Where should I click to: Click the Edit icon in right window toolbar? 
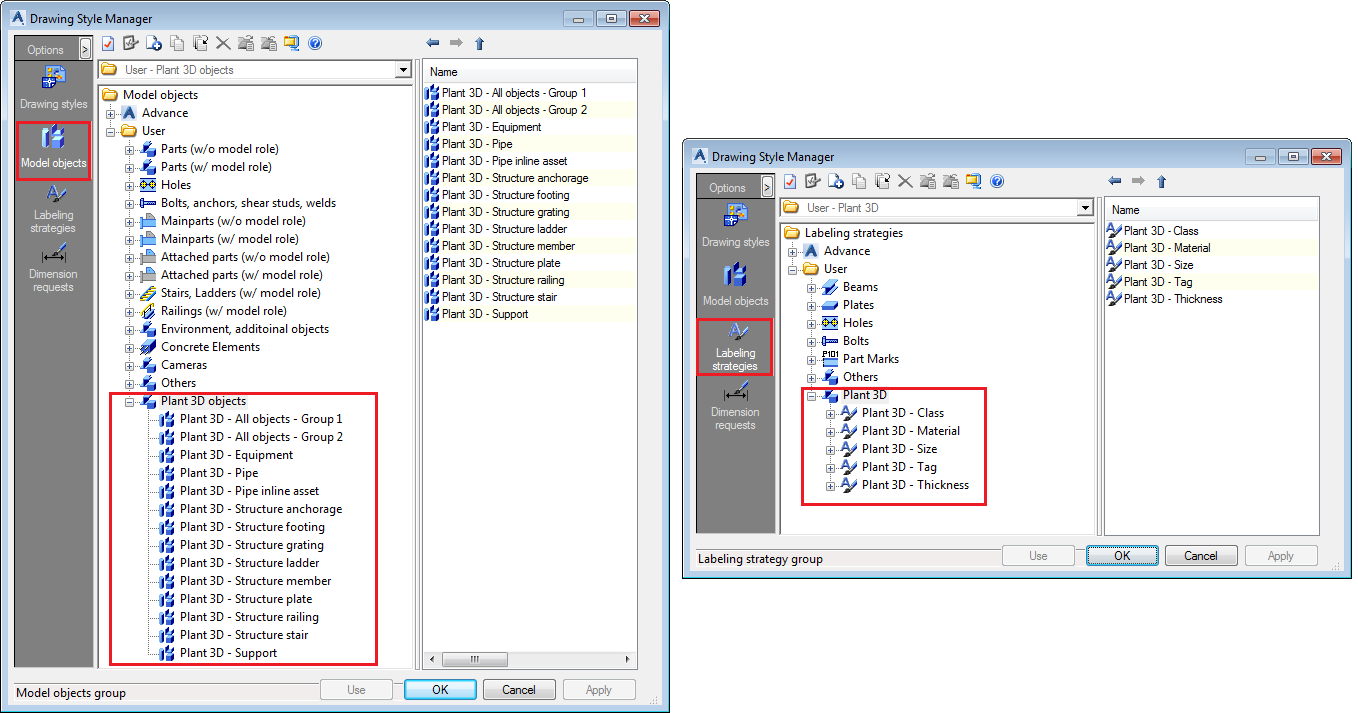click(x=812, y=181)
